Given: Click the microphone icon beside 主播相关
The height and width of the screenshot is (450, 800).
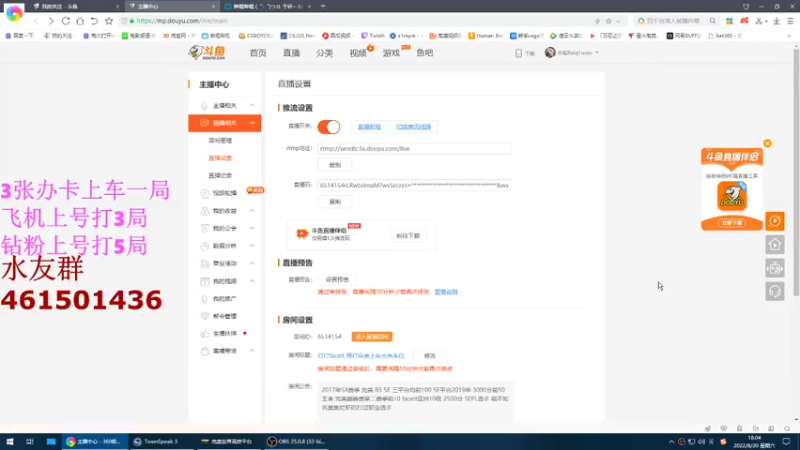Looking at the screenshot, I should (204, 106).
